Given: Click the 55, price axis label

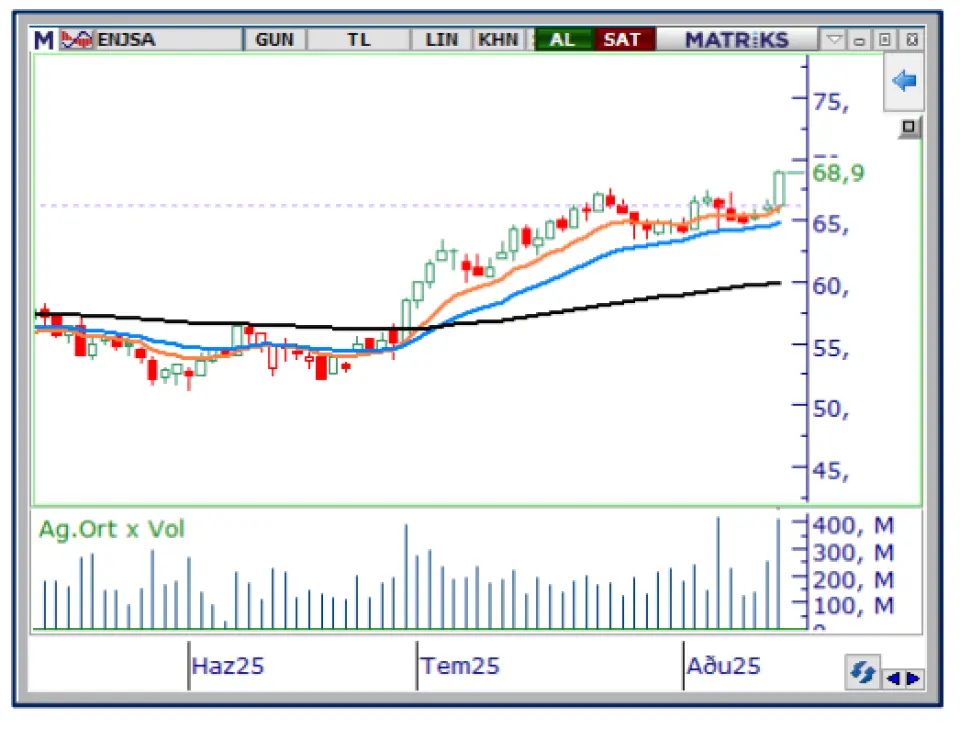Looking at the screenshot, I should [831, 348].
